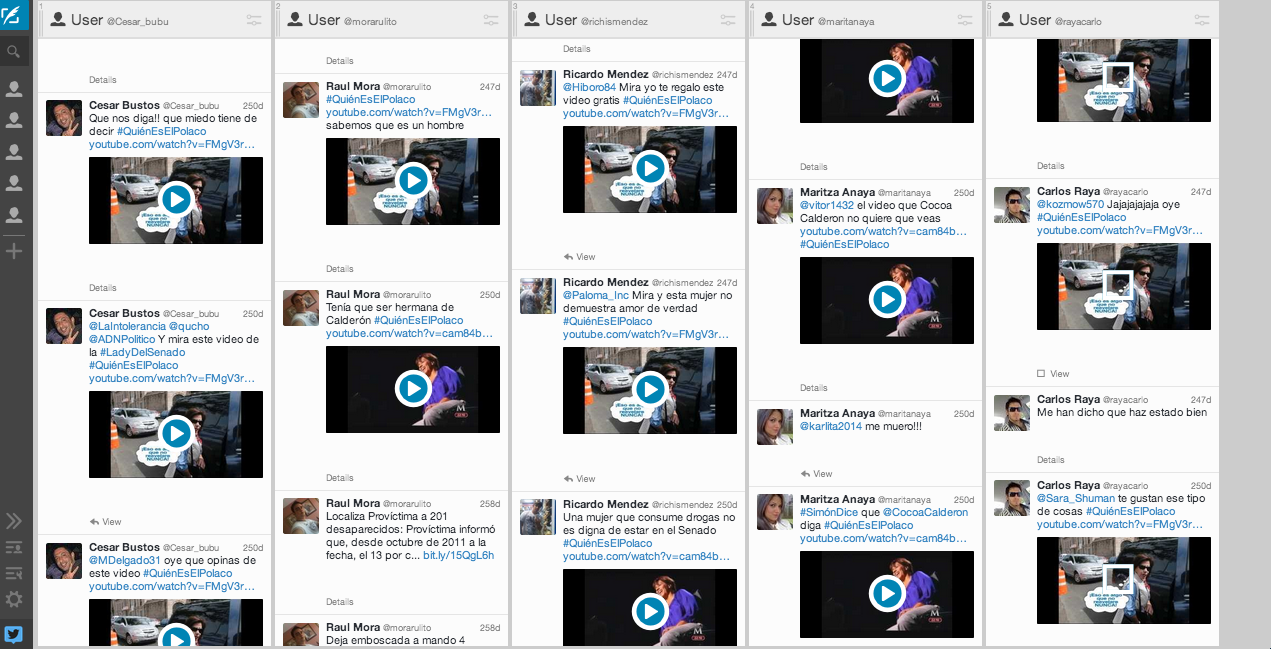Open Details below Raul's "sabemos que es un hombre" tweet

[340, 269]
